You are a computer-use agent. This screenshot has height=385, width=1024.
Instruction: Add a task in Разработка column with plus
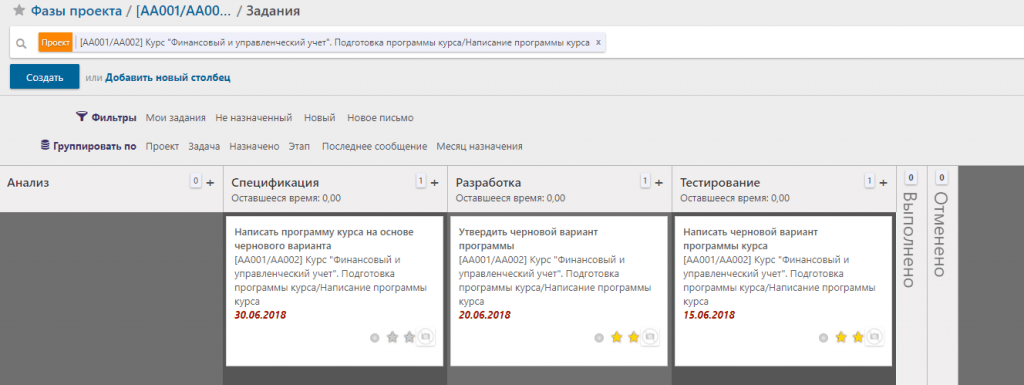coord(659,183)
